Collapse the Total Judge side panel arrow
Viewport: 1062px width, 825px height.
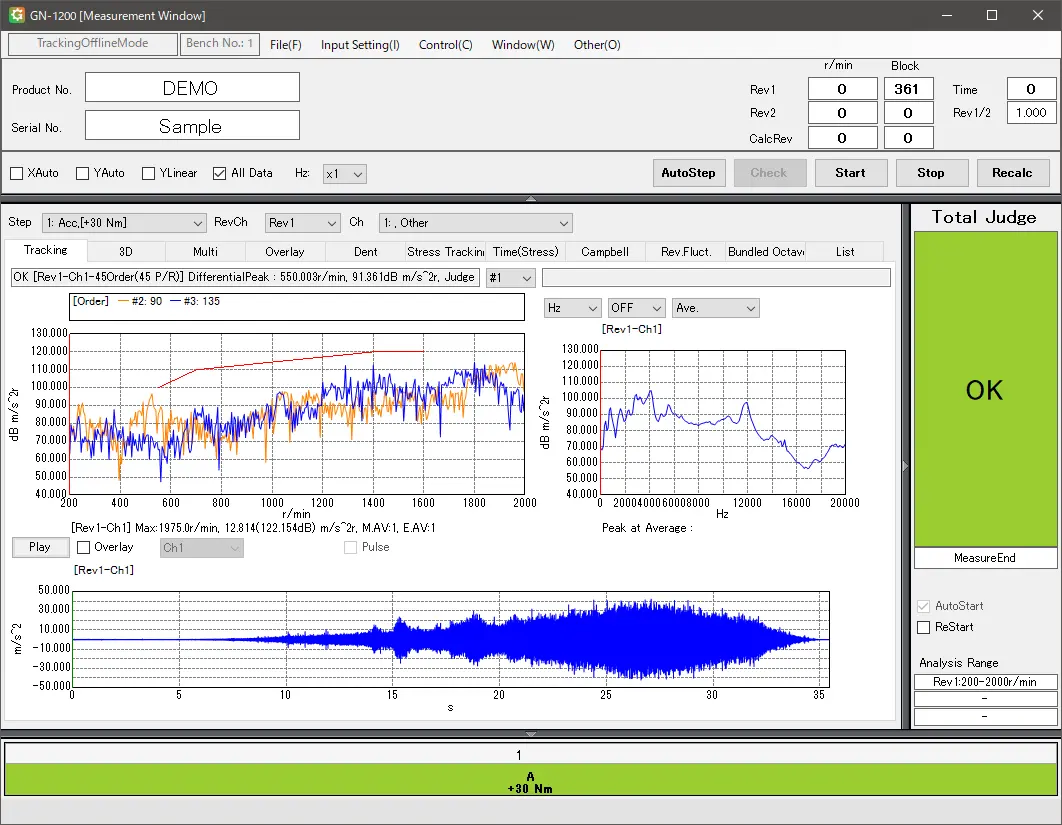pos(906,466)
